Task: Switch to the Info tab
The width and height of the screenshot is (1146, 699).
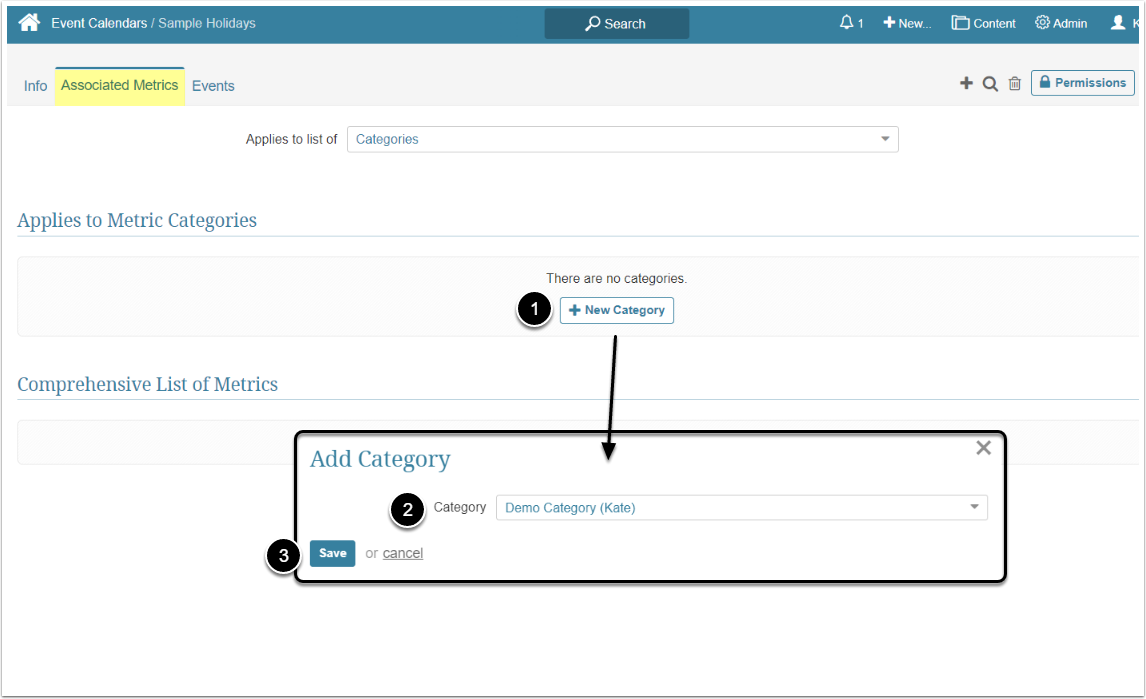Action: click(35, 86)
